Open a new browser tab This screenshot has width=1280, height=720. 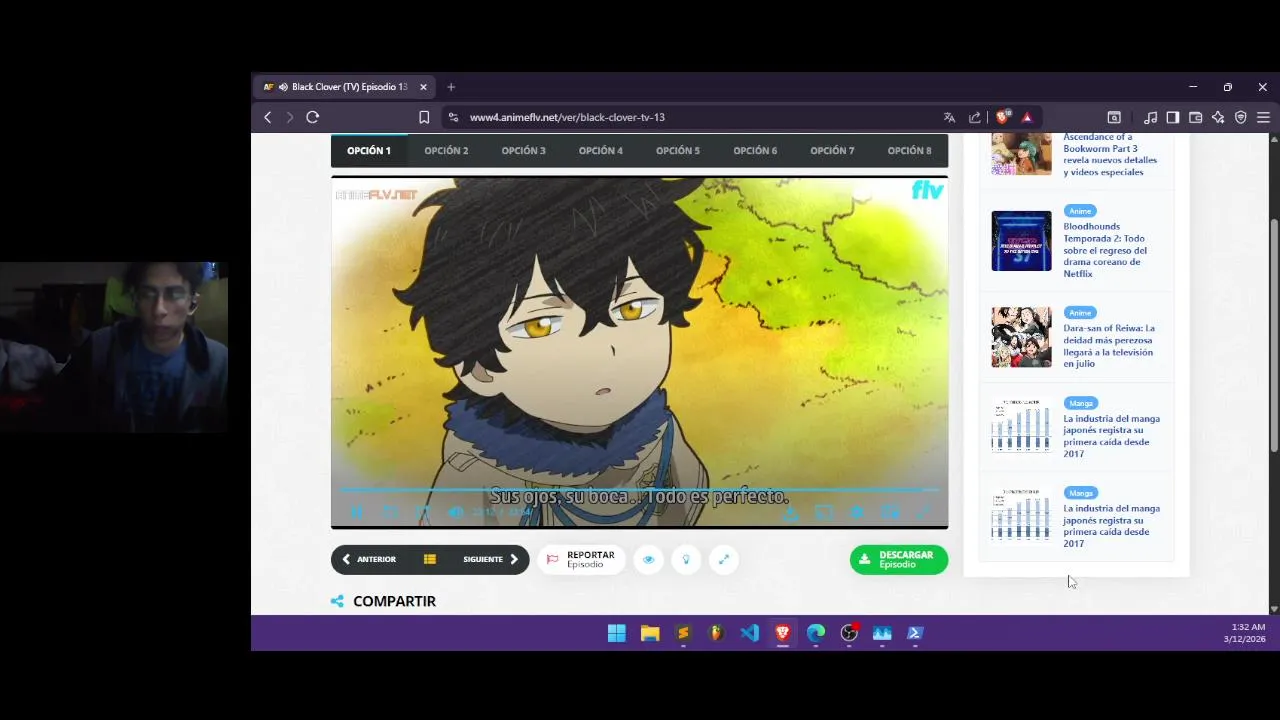coord(451,87)
